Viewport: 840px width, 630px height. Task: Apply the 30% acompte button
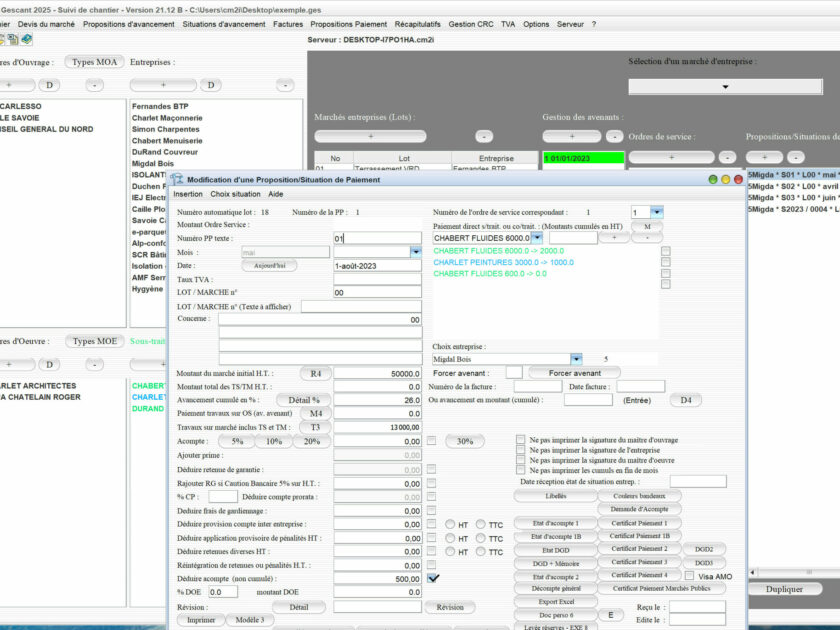coord(465,441)
